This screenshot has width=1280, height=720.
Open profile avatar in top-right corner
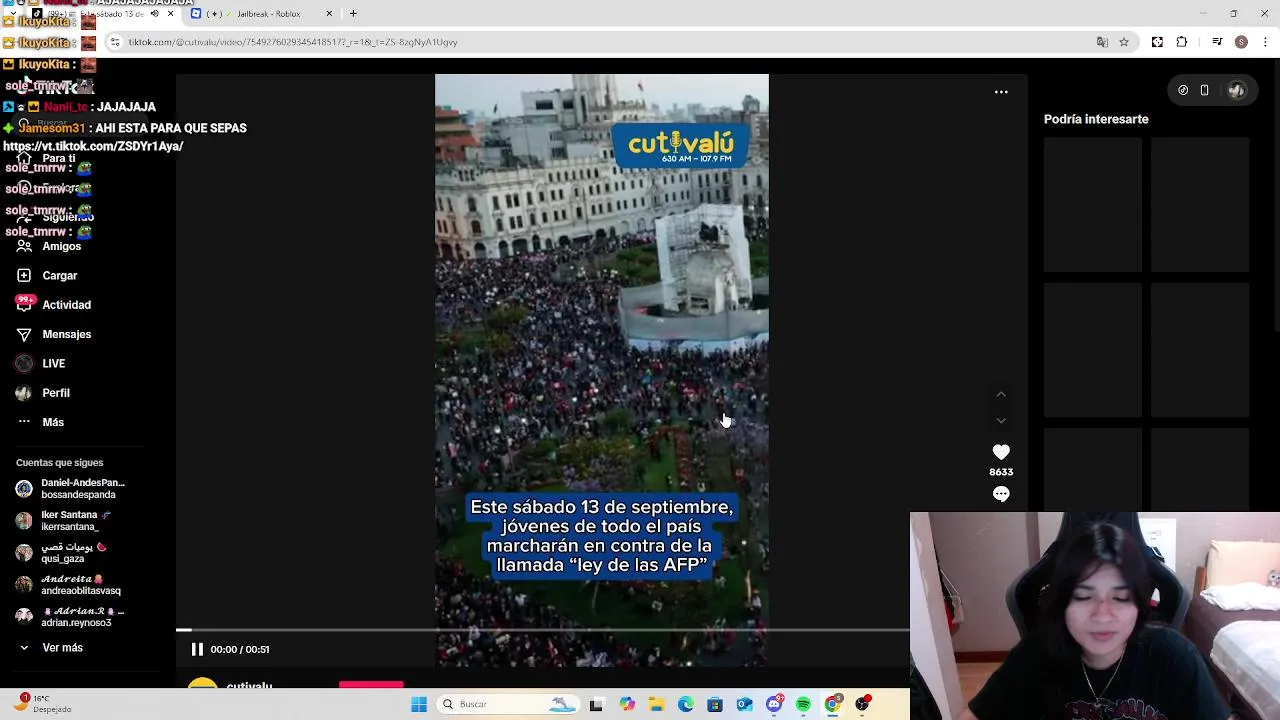(x=1237, y=90)
